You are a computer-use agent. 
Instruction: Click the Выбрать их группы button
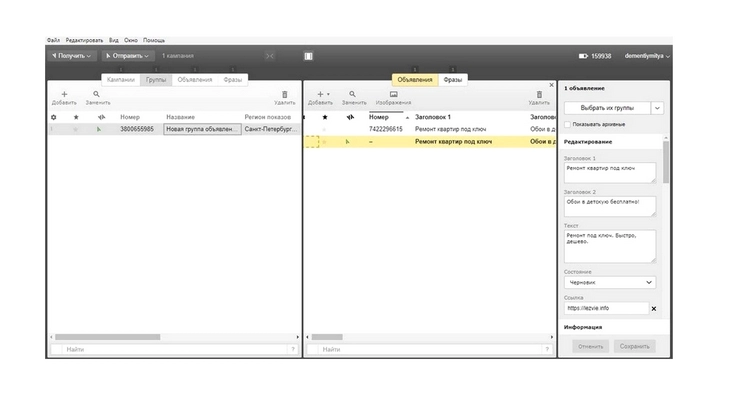click(607, 106)
